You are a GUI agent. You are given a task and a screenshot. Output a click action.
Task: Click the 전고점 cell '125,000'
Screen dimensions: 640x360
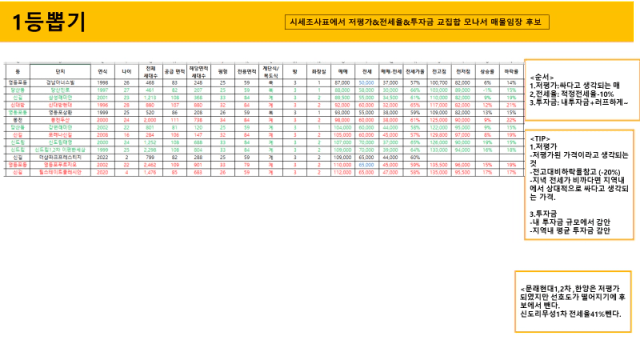[x=439, y=120]
